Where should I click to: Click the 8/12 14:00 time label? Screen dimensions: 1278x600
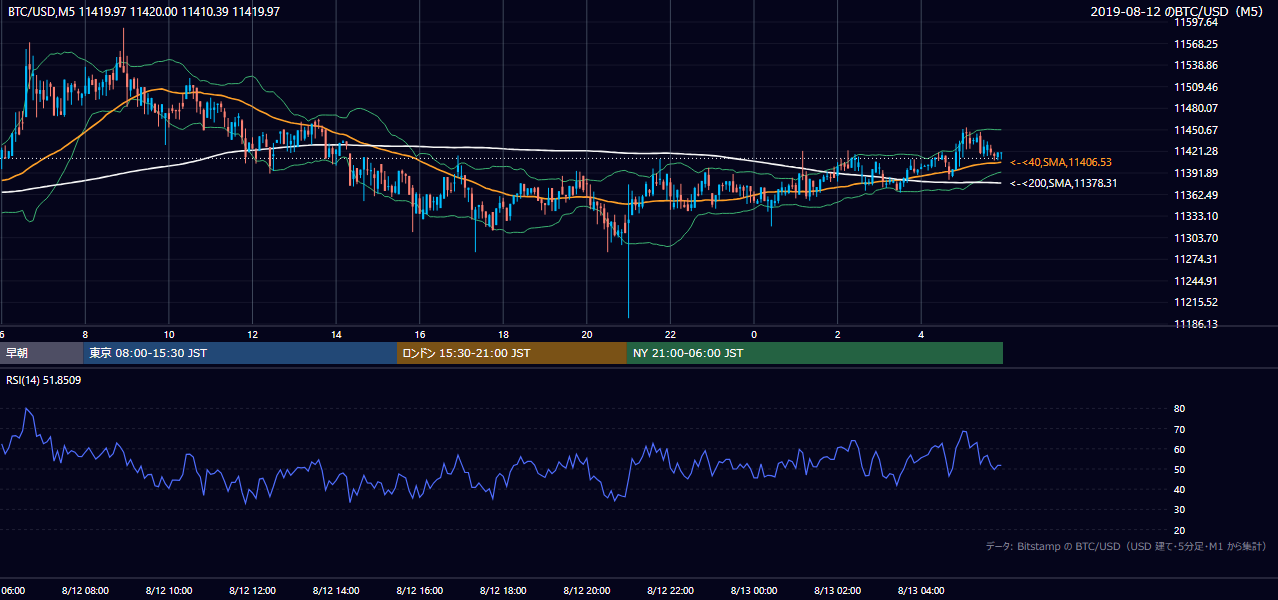click(x=336, y=591)
